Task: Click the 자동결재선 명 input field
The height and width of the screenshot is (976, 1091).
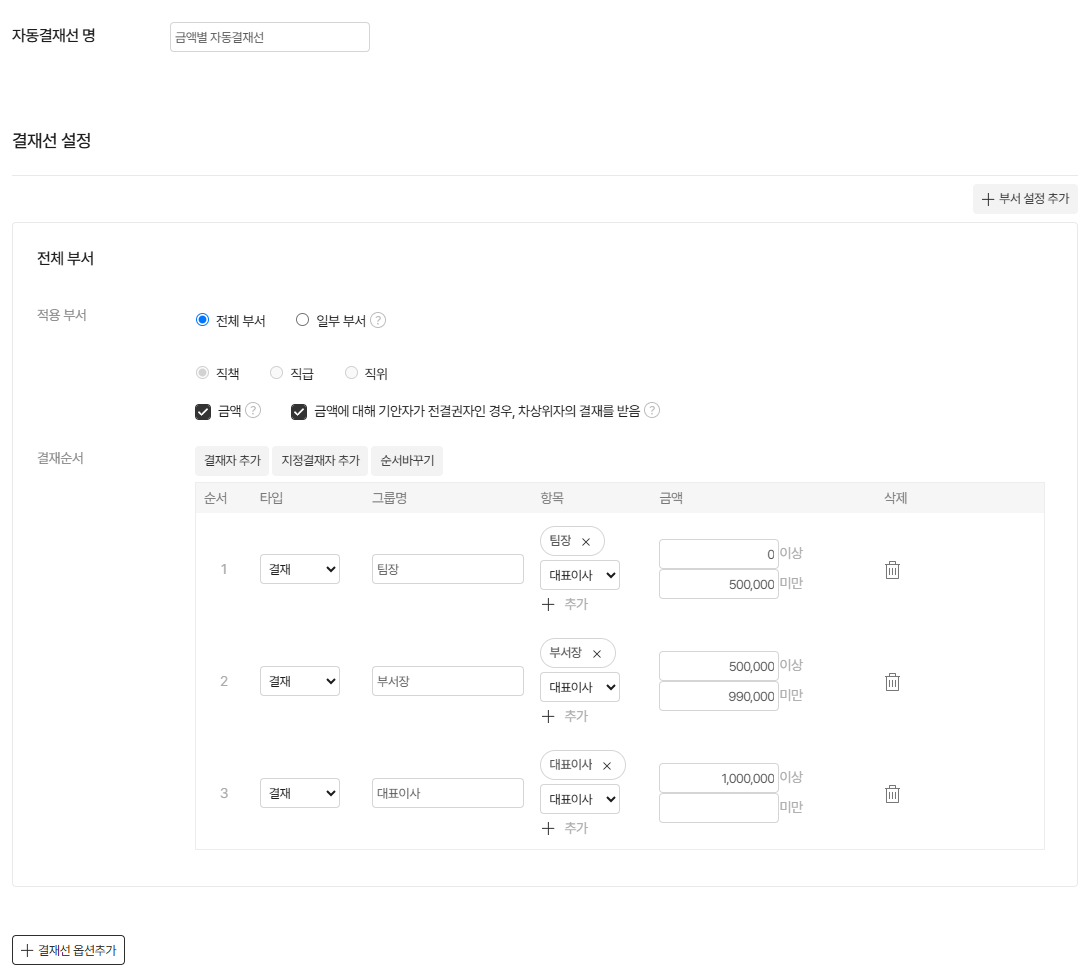Action: (269, 37)
